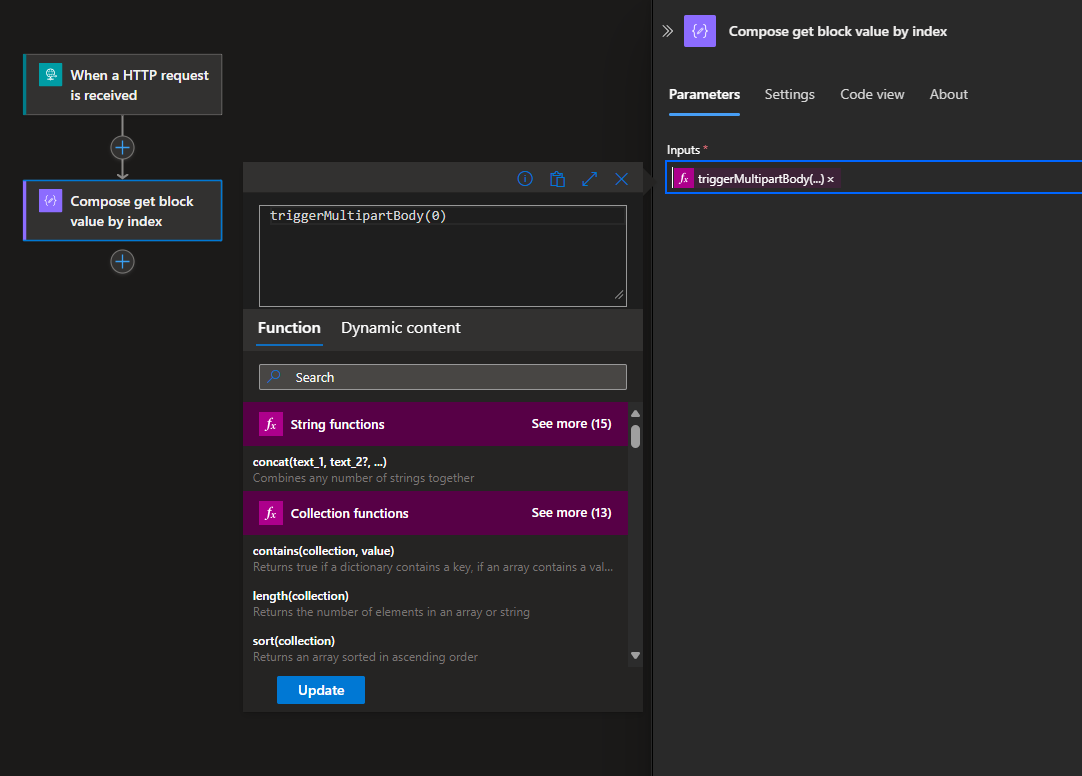Click the expression textarea resize handle
This screenshot has height=776, width=1082.
tap(619, 295)
